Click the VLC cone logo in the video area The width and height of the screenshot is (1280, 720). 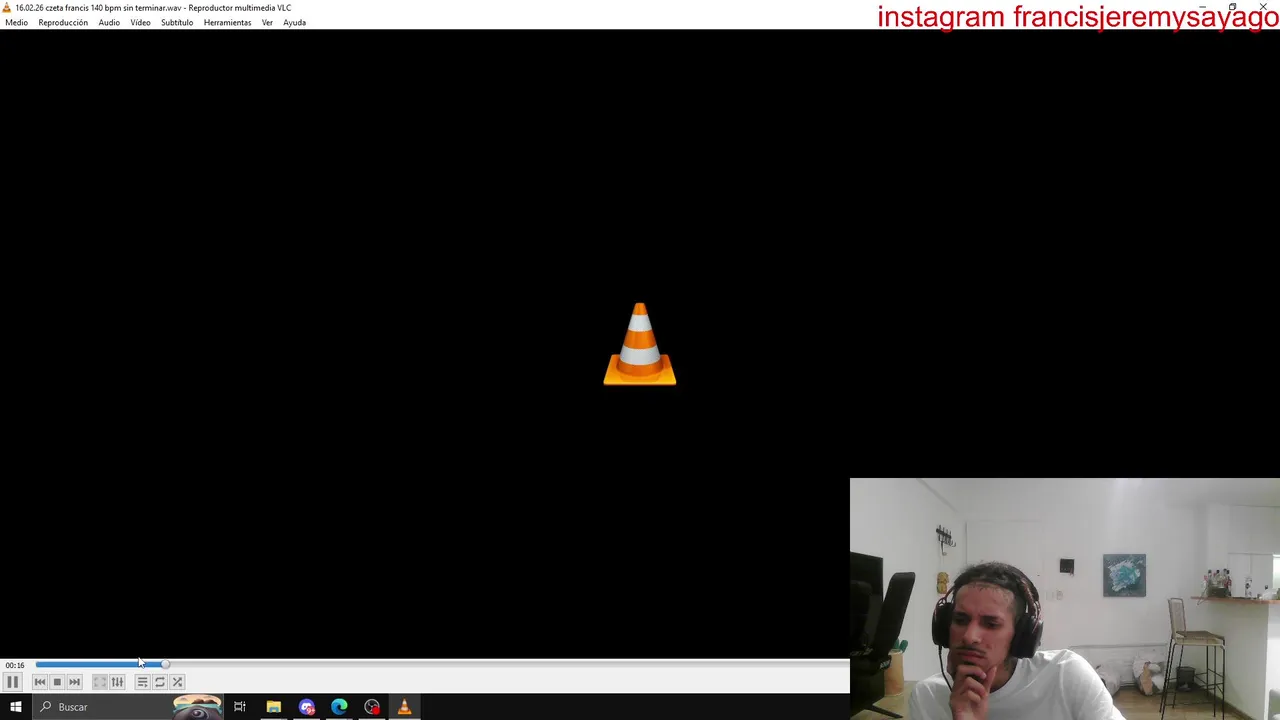point(640,344)
